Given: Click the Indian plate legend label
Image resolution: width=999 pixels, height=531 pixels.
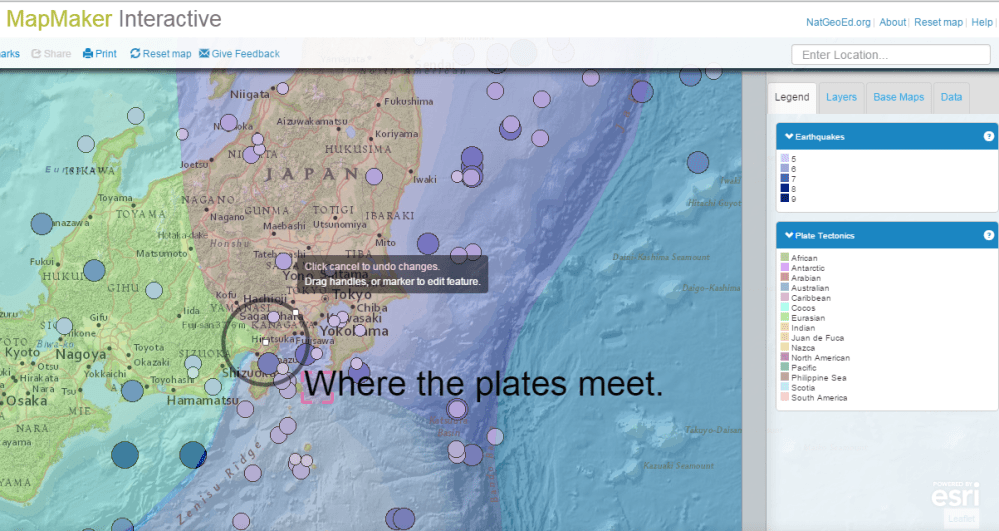Looking at the screenshot, I should [x=803, y=328].
